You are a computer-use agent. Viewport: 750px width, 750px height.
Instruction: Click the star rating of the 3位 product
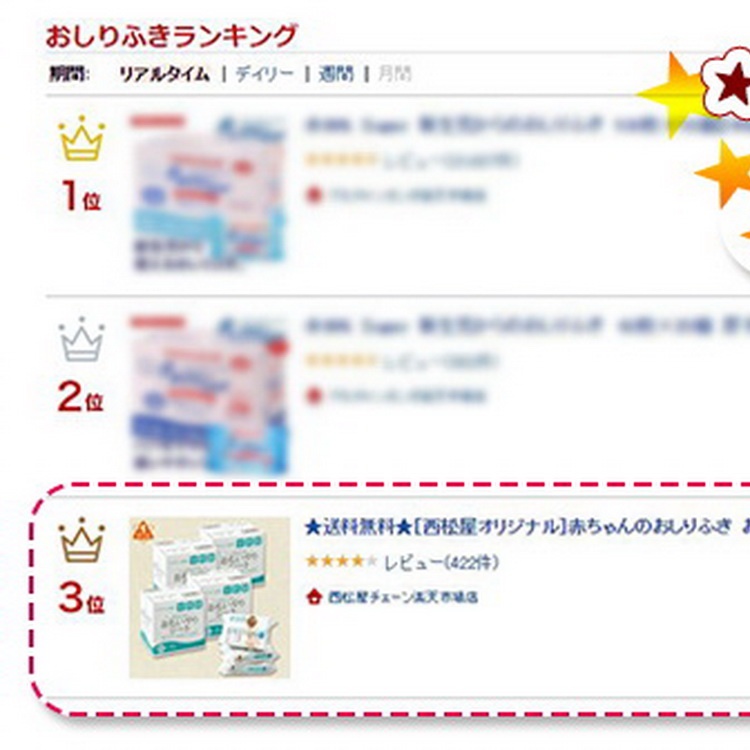[342, 561]
